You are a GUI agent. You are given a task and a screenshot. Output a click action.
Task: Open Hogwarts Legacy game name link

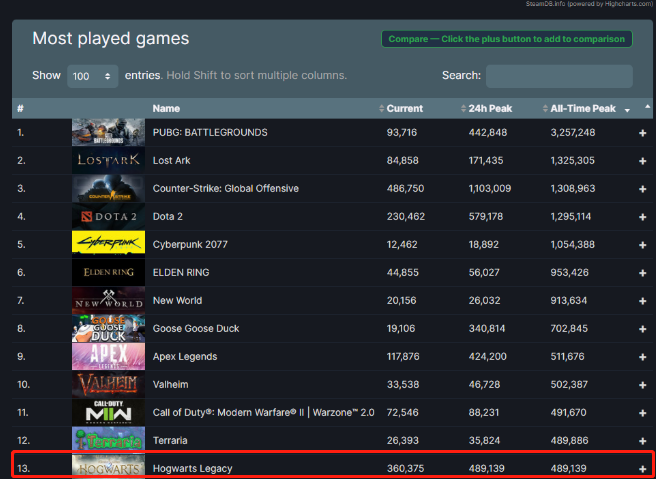(x=192, y=469)
